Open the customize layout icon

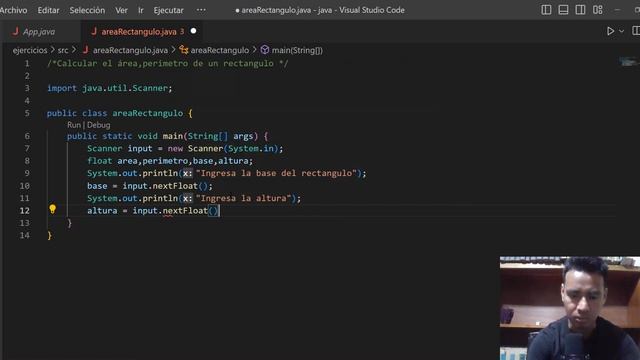pos(598,10)
